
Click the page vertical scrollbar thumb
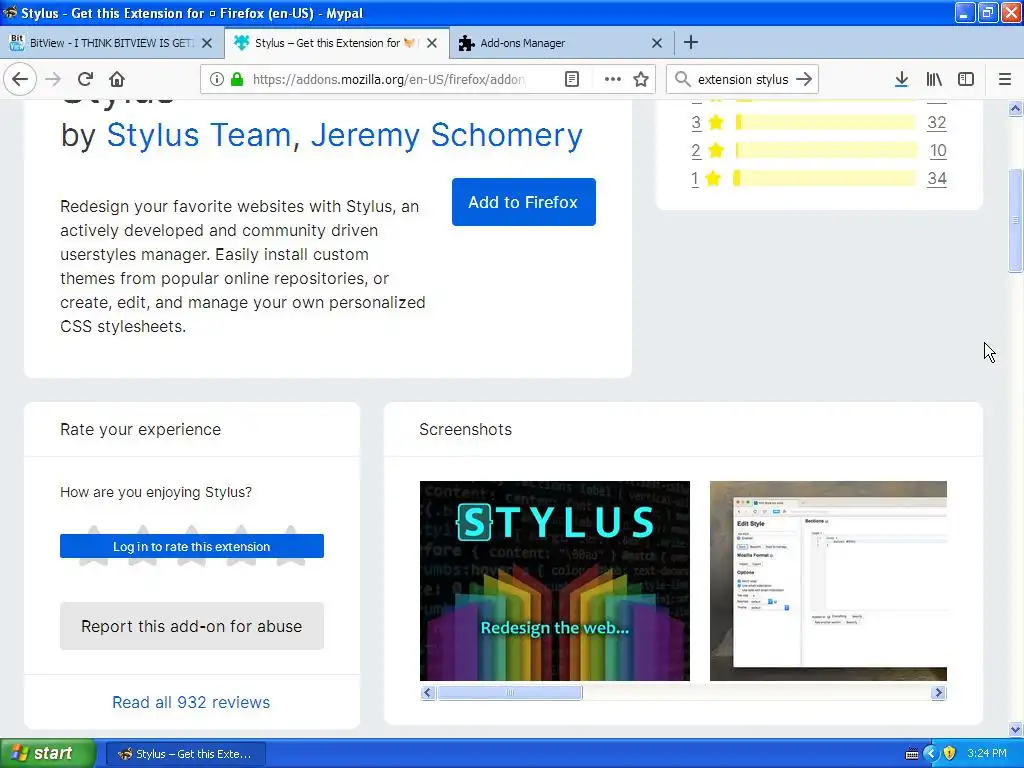click(x=1015, y=220)
